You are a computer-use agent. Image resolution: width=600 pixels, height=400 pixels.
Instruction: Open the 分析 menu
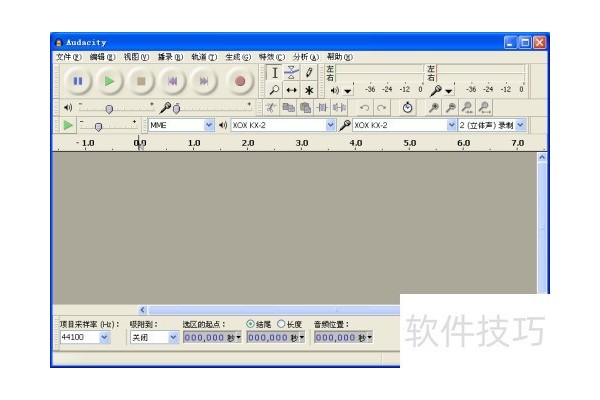305,57
